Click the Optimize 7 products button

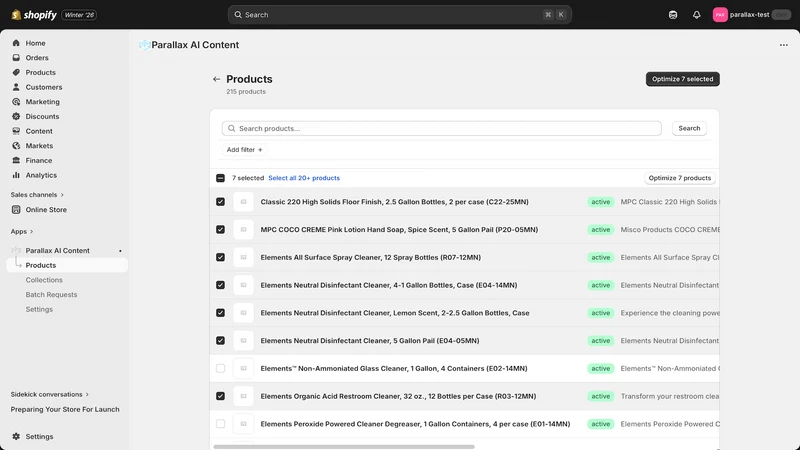coord(680,178)
